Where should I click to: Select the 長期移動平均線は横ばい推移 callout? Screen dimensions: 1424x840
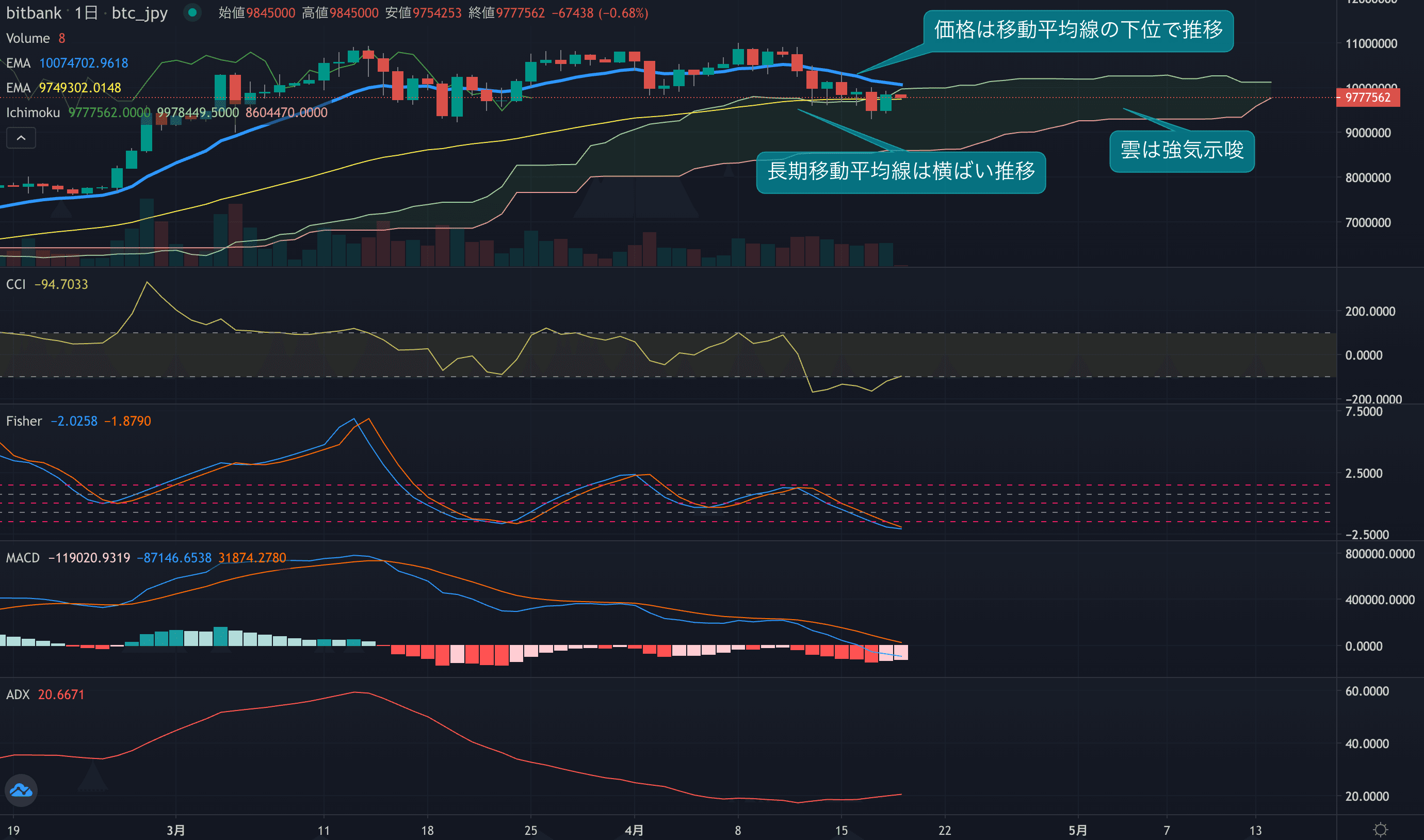900,172
